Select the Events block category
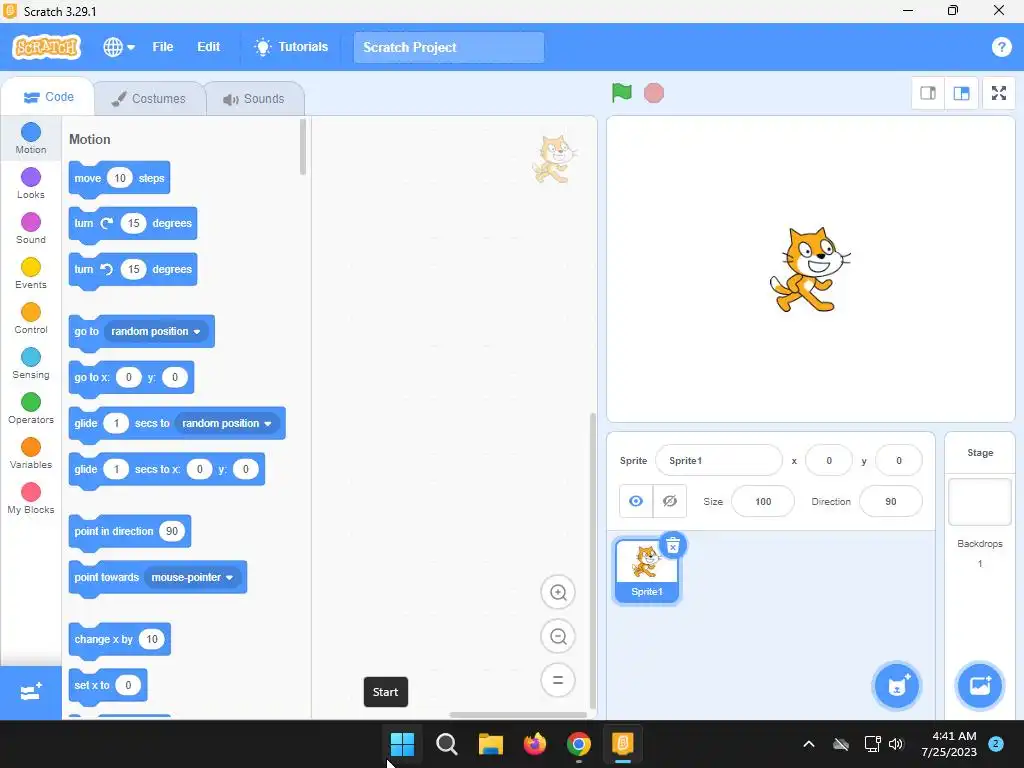 pyautogui.click(x=31, y=274)
